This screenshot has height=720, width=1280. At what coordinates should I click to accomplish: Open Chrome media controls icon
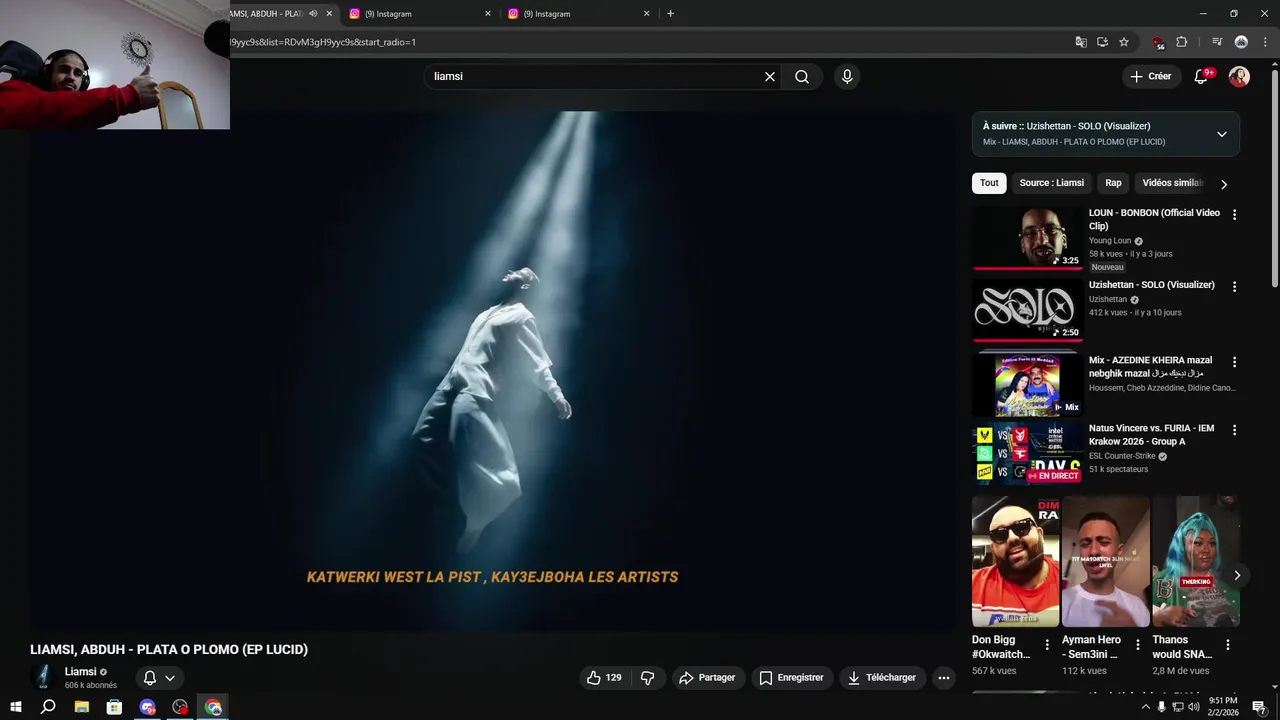click(1217, 42)
